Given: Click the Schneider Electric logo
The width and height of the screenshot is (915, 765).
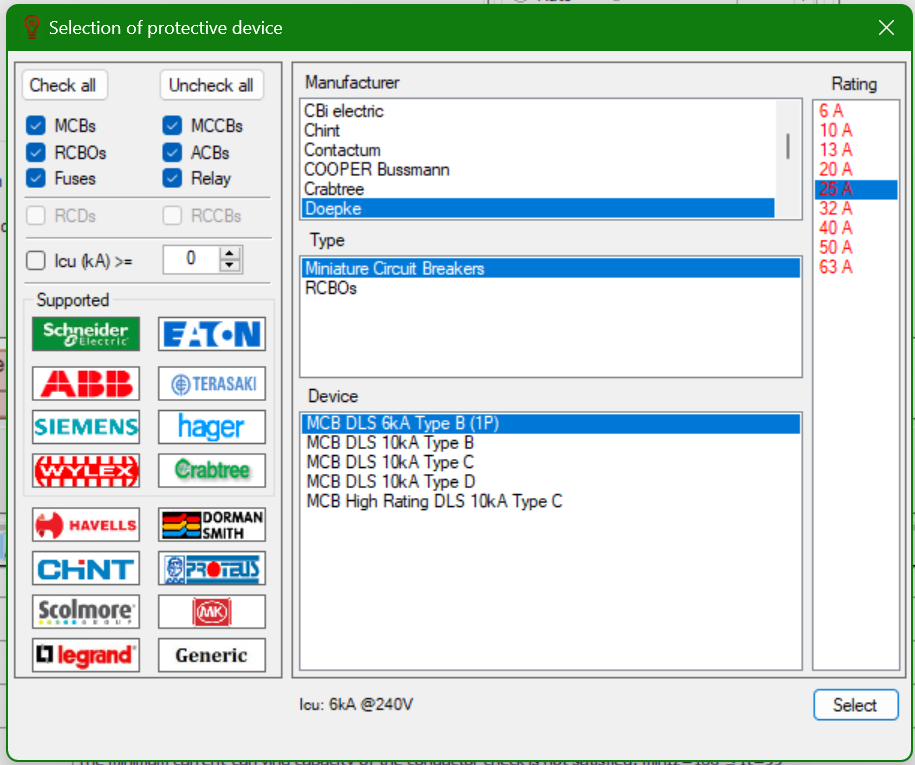Looking at the screenshot, I should point(86,334).
